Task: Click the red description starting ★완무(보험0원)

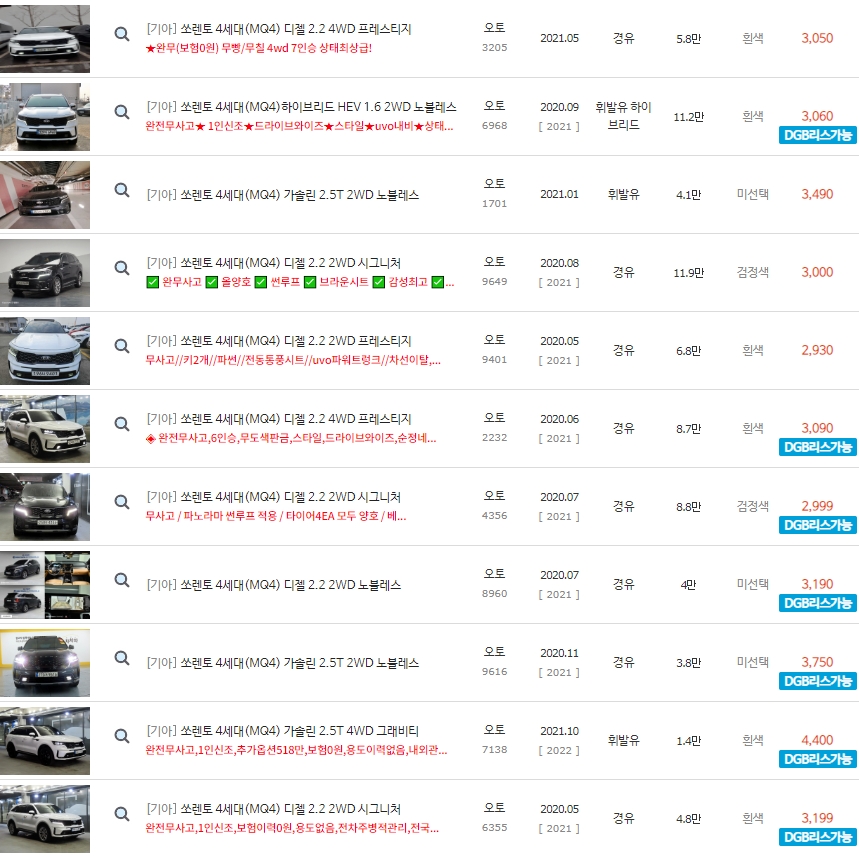Action: pyautogui.click(x=259, y=48)
